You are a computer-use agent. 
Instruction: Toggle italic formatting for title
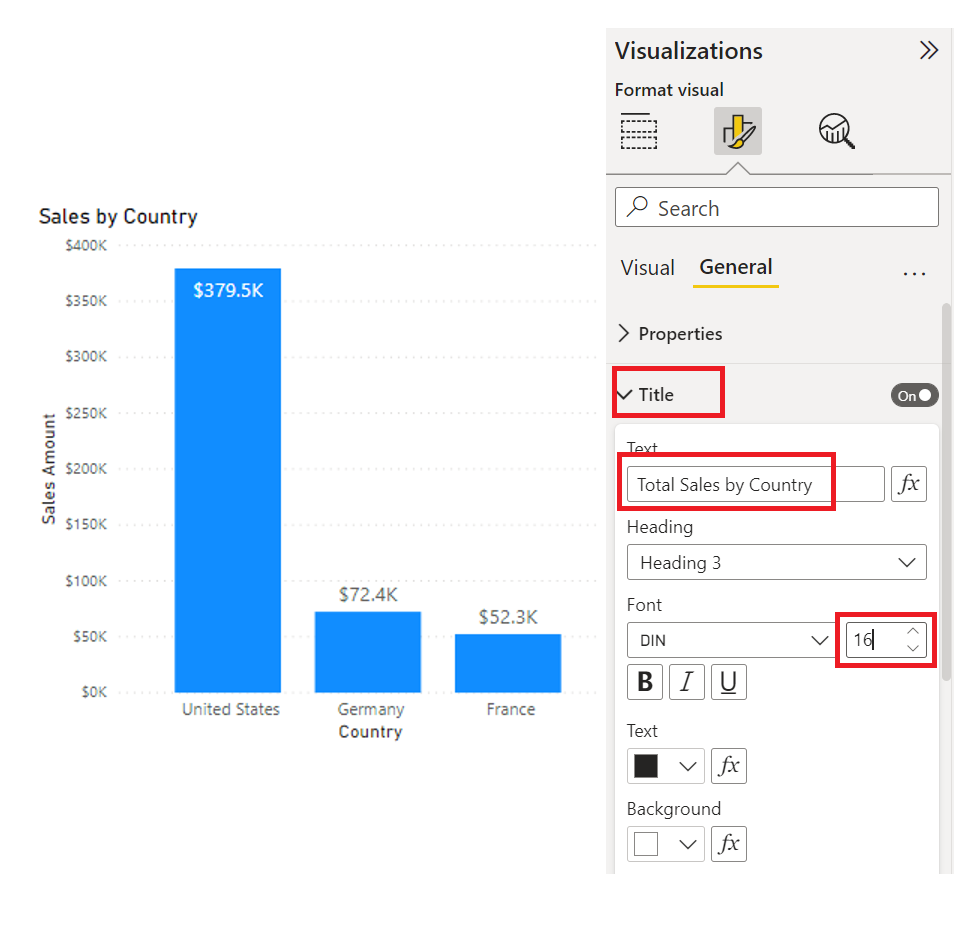pyautogui.click(x=687, y=682)
